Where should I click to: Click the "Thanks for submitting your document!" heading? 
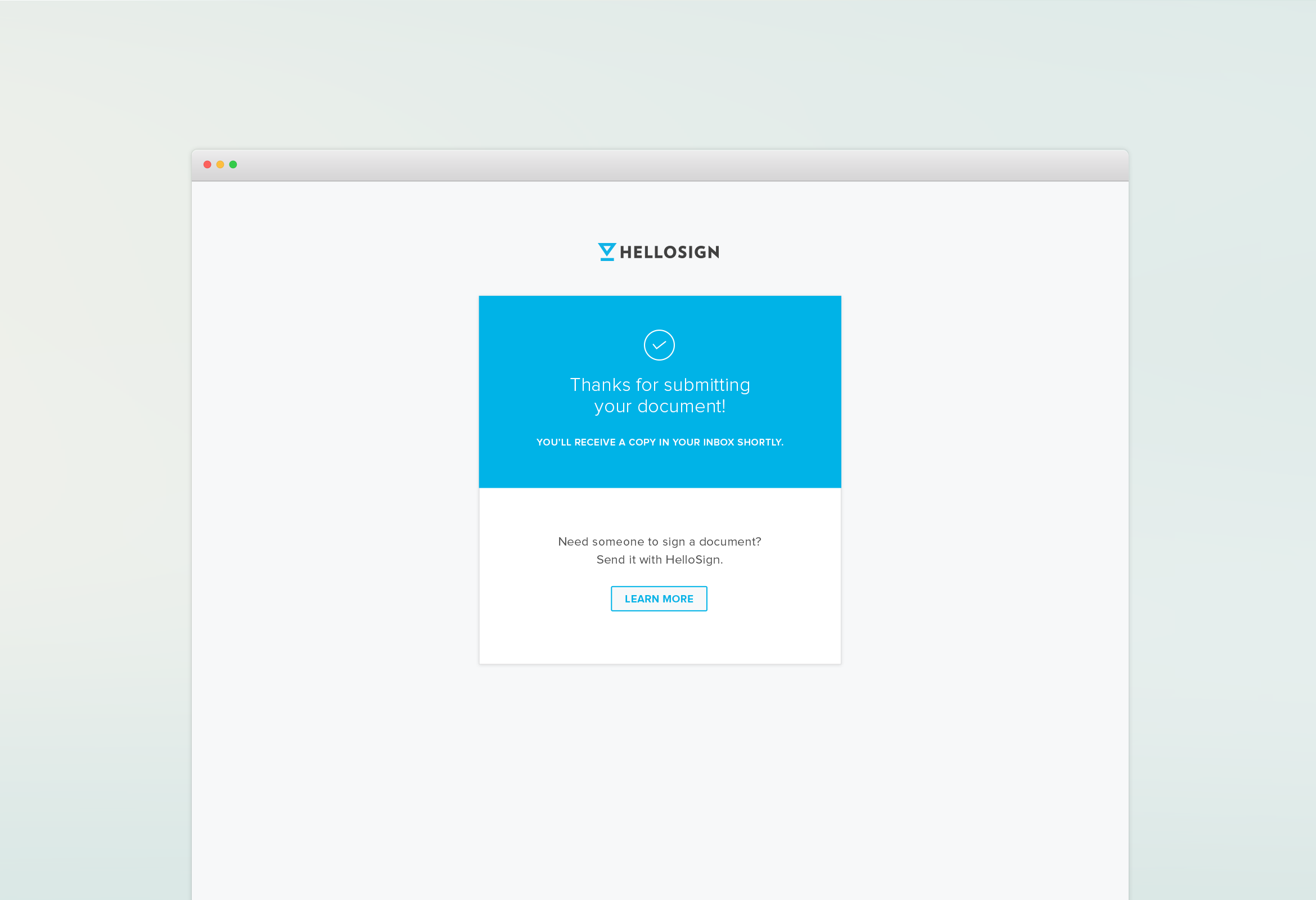click(x=660, y=395)
